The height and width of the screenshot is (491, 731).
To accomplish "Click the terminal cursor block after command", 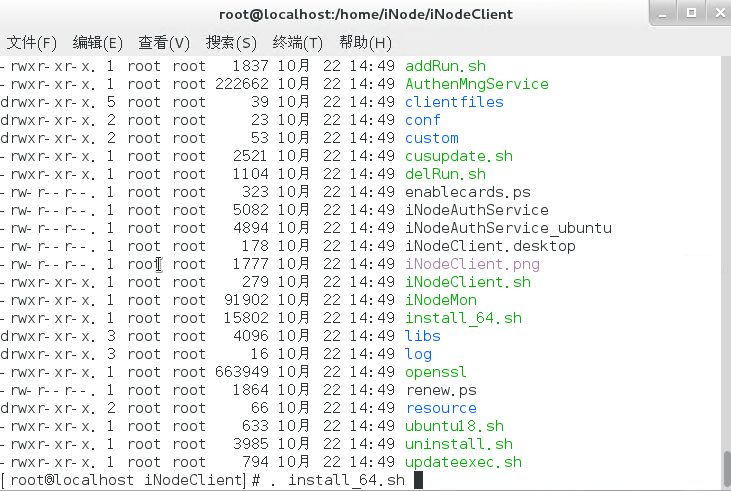I will pos(418,480).
